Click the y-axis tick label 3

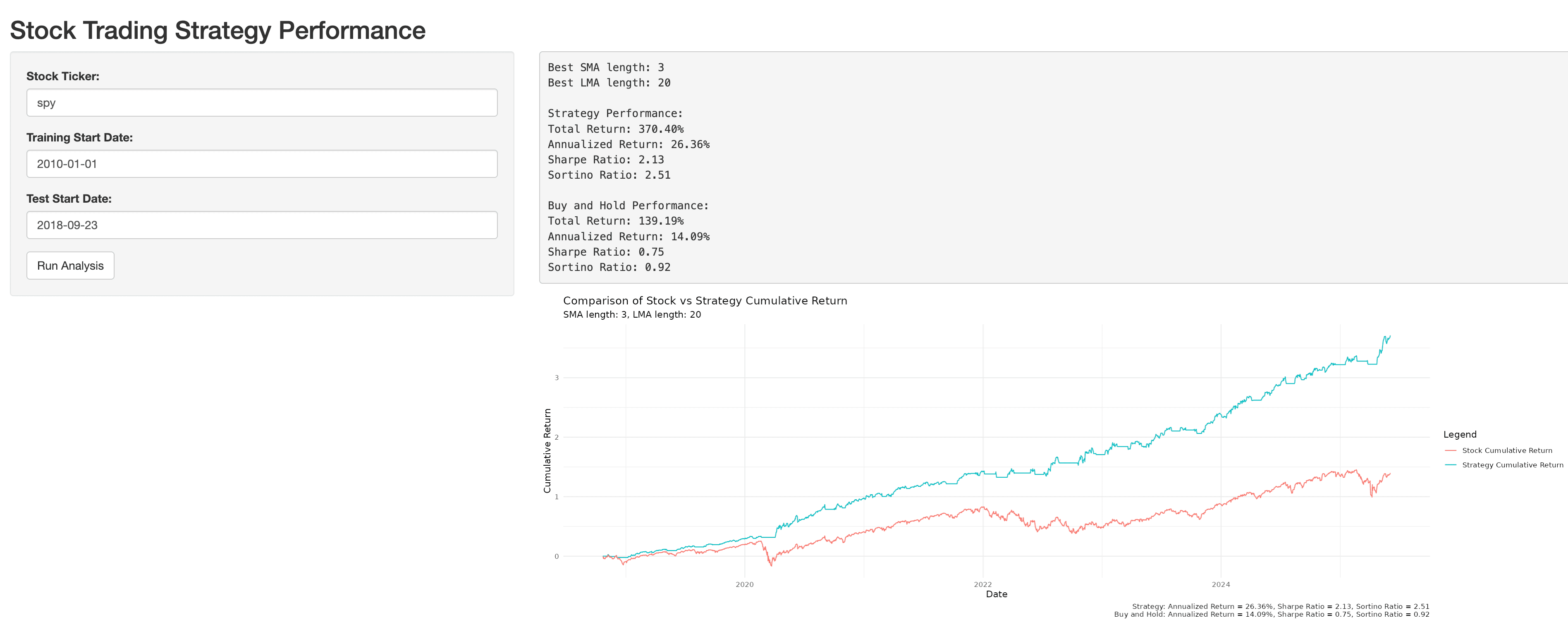point(556,378)
